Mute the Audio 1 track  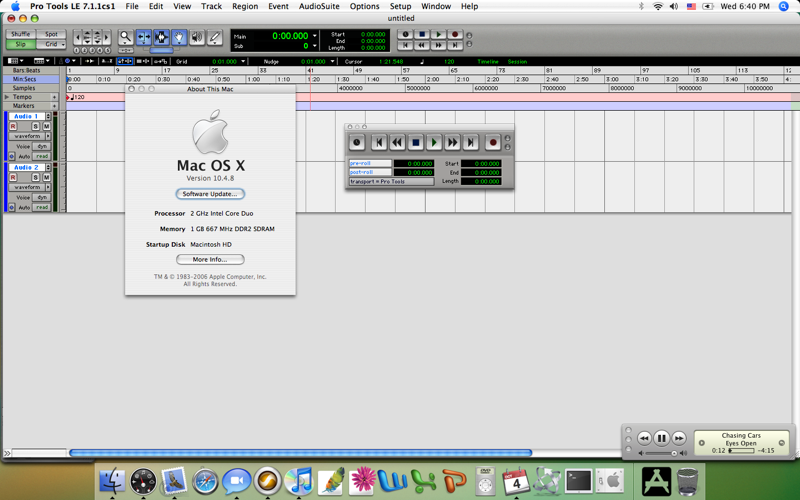pyautogui.click(x=46, y=126)
